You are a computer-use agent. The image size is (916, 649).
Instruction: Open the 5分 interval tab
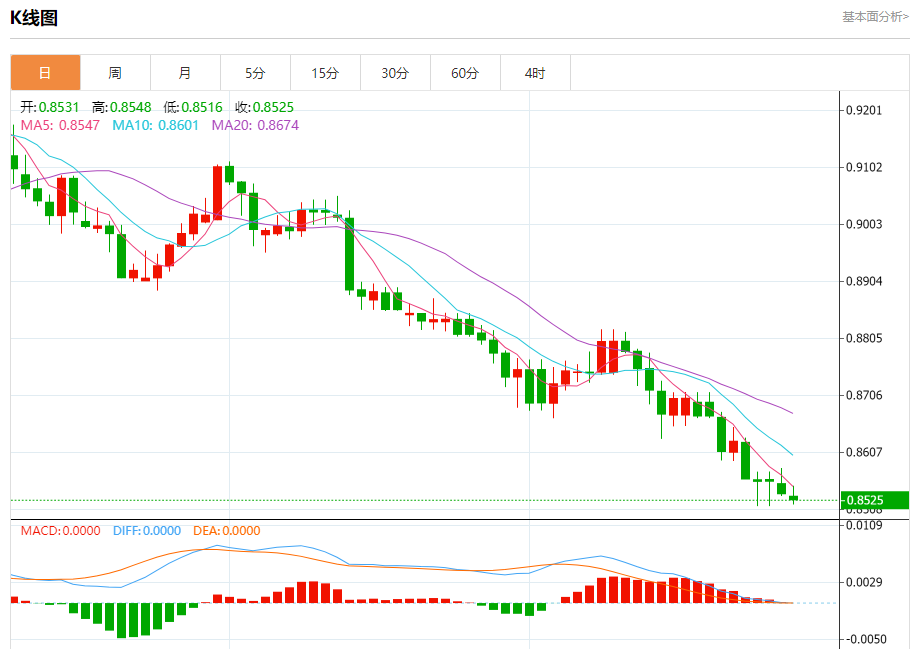tap(256, 73)
